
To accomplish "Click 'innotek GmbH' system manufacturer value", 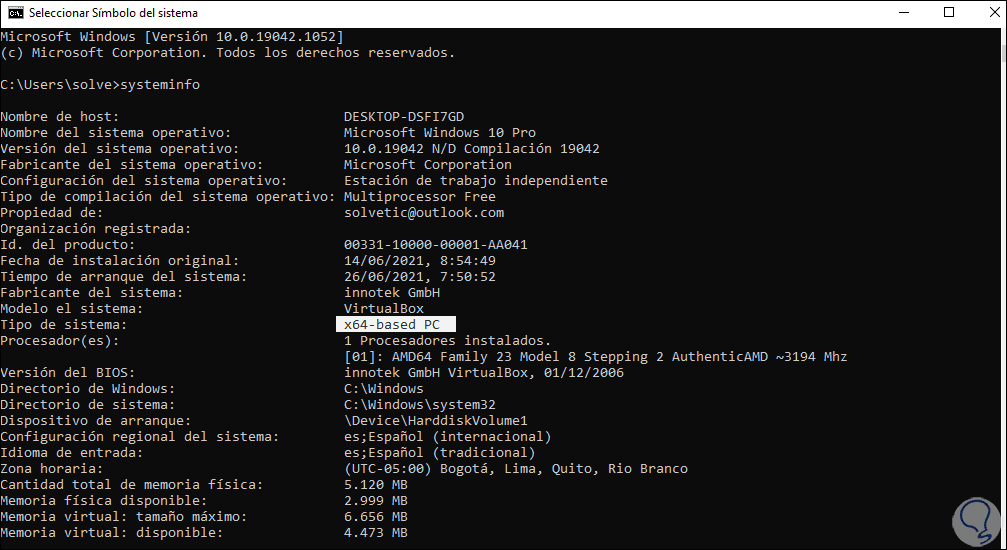I will point(392,293).
